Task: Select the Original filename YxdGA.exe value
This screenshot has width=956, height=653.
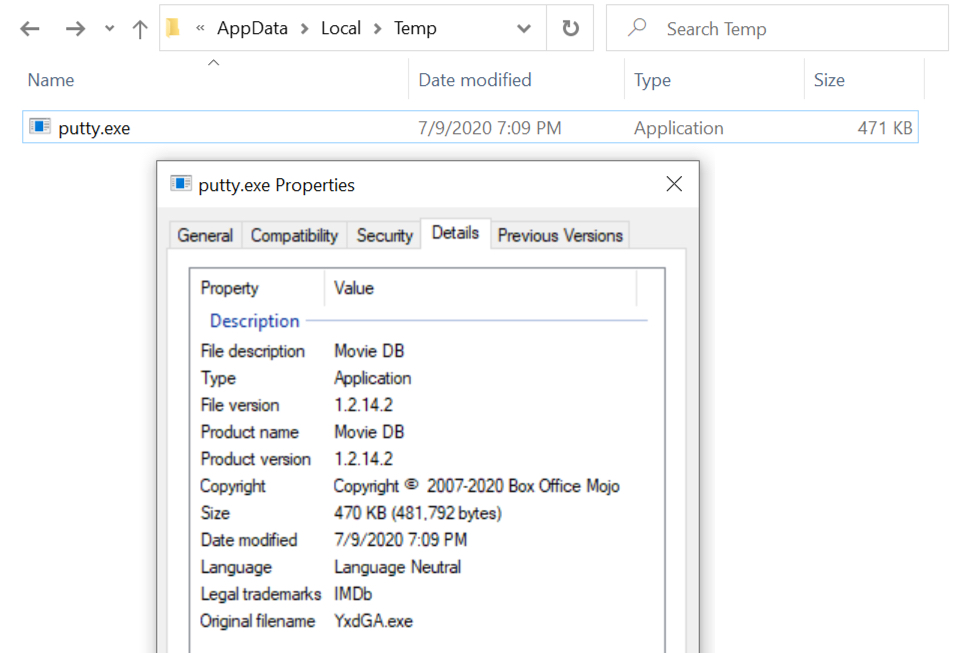Action: [x=373, y=621]
